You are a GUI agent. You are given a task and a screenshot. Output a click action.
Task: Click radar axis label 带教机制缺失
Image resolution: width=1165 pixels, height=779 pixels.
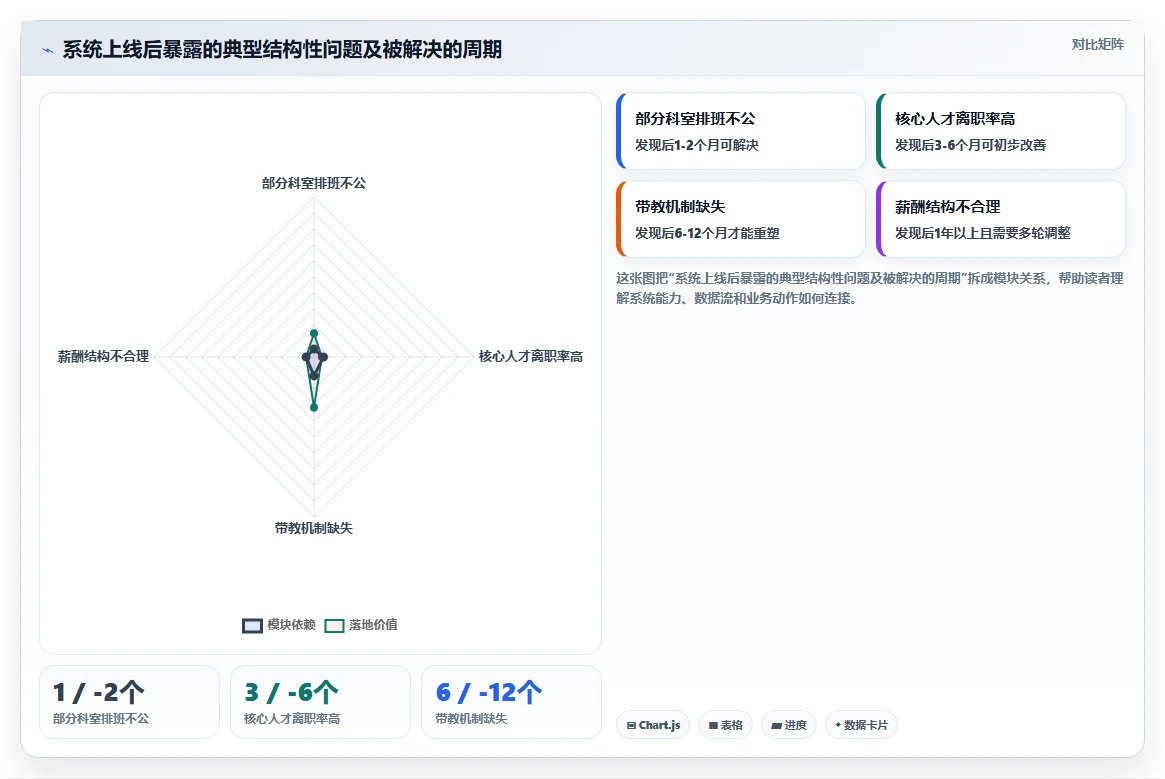(x=314, y=528)
